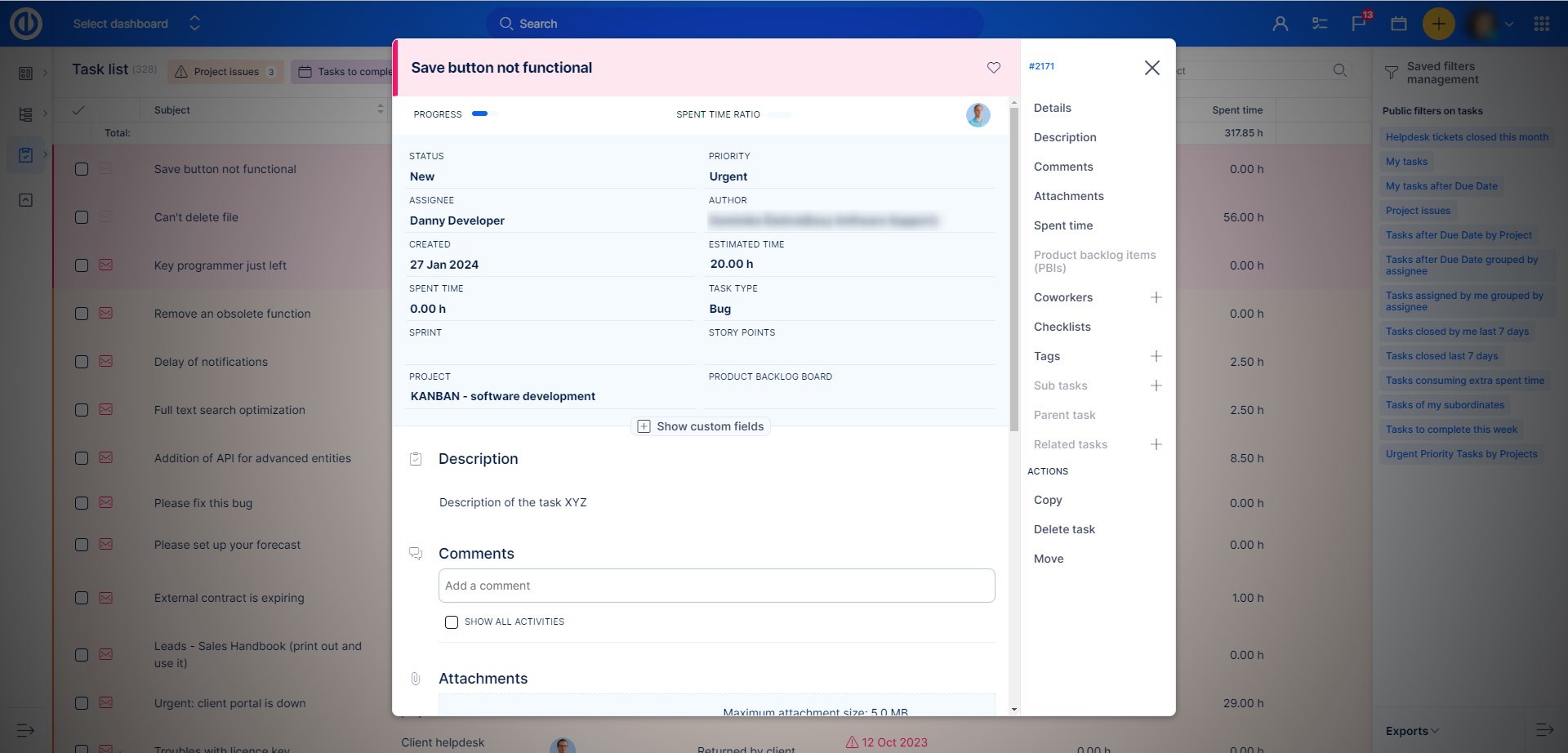Click the modal vertical scrollbar
Image resolution: width=1568 pixels, height=753 pixels.
pyautogui.click(x=1014, y=270)
